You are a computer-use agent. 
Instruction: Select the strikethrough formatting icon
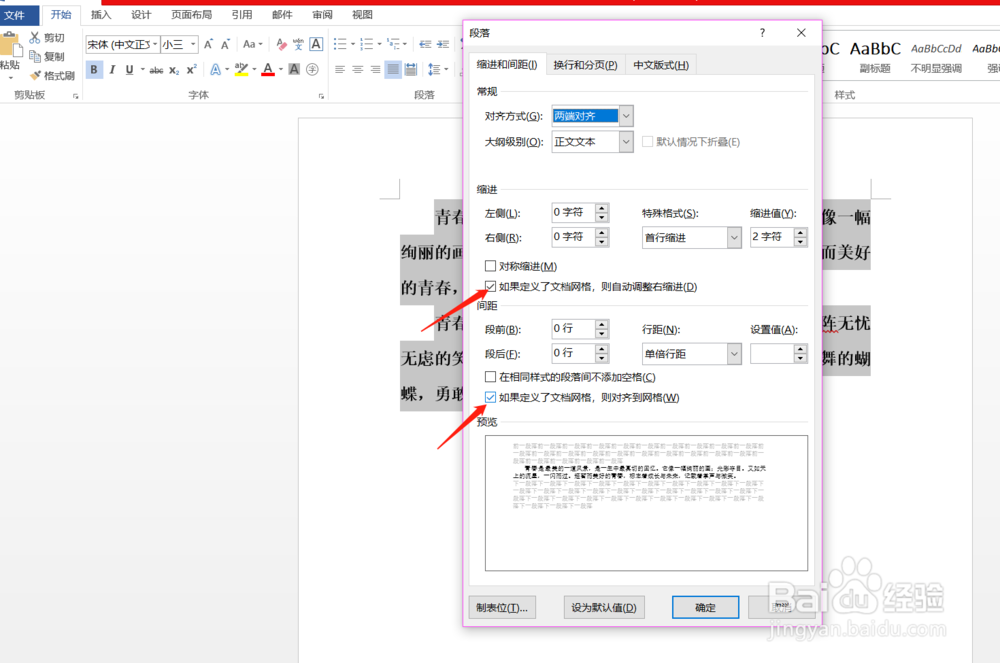[x=158, y=69]
